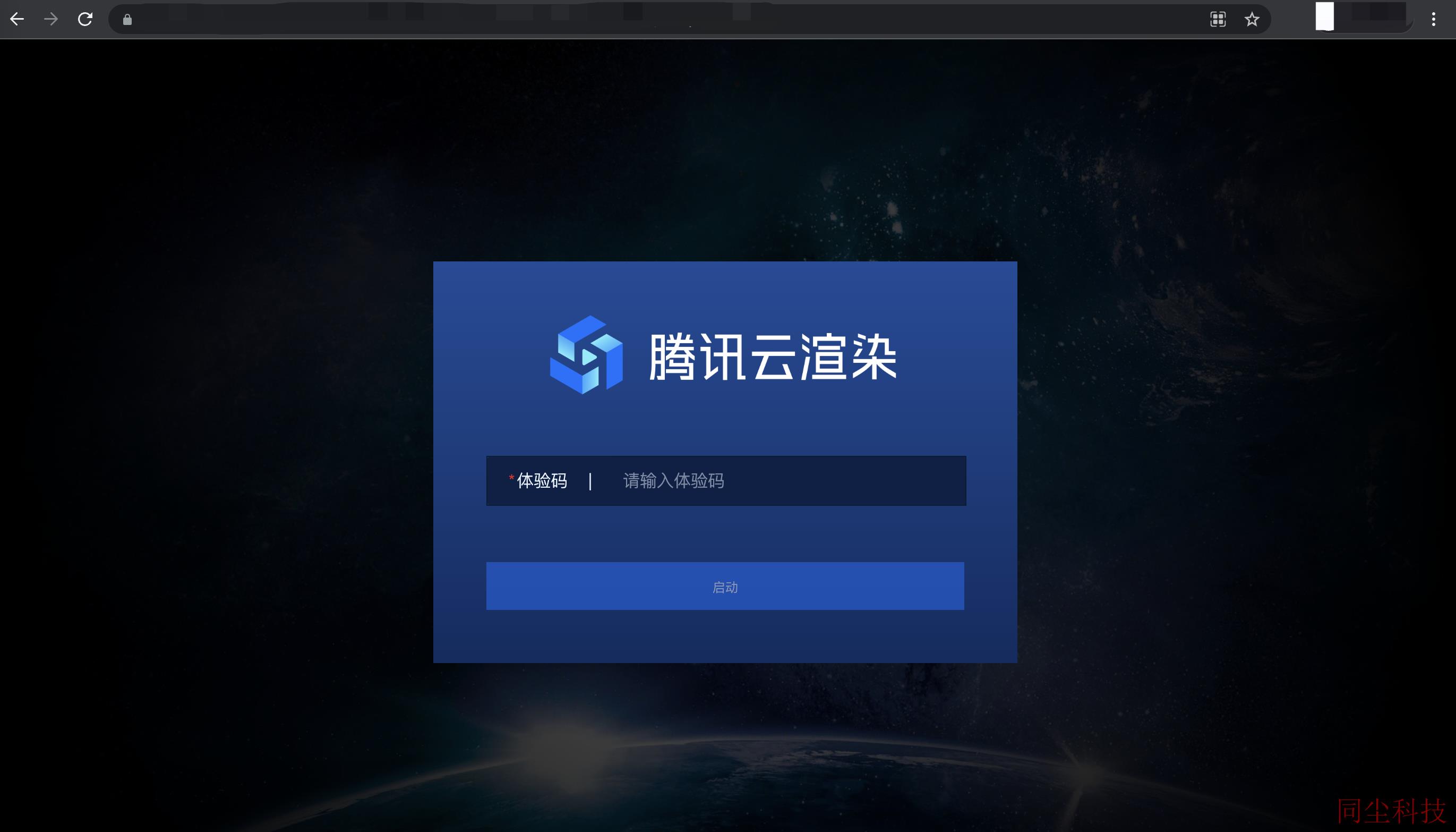The image size is (1456, 832).
Task: Click the vertical divider inside the code field
Action: coord(590,481)
